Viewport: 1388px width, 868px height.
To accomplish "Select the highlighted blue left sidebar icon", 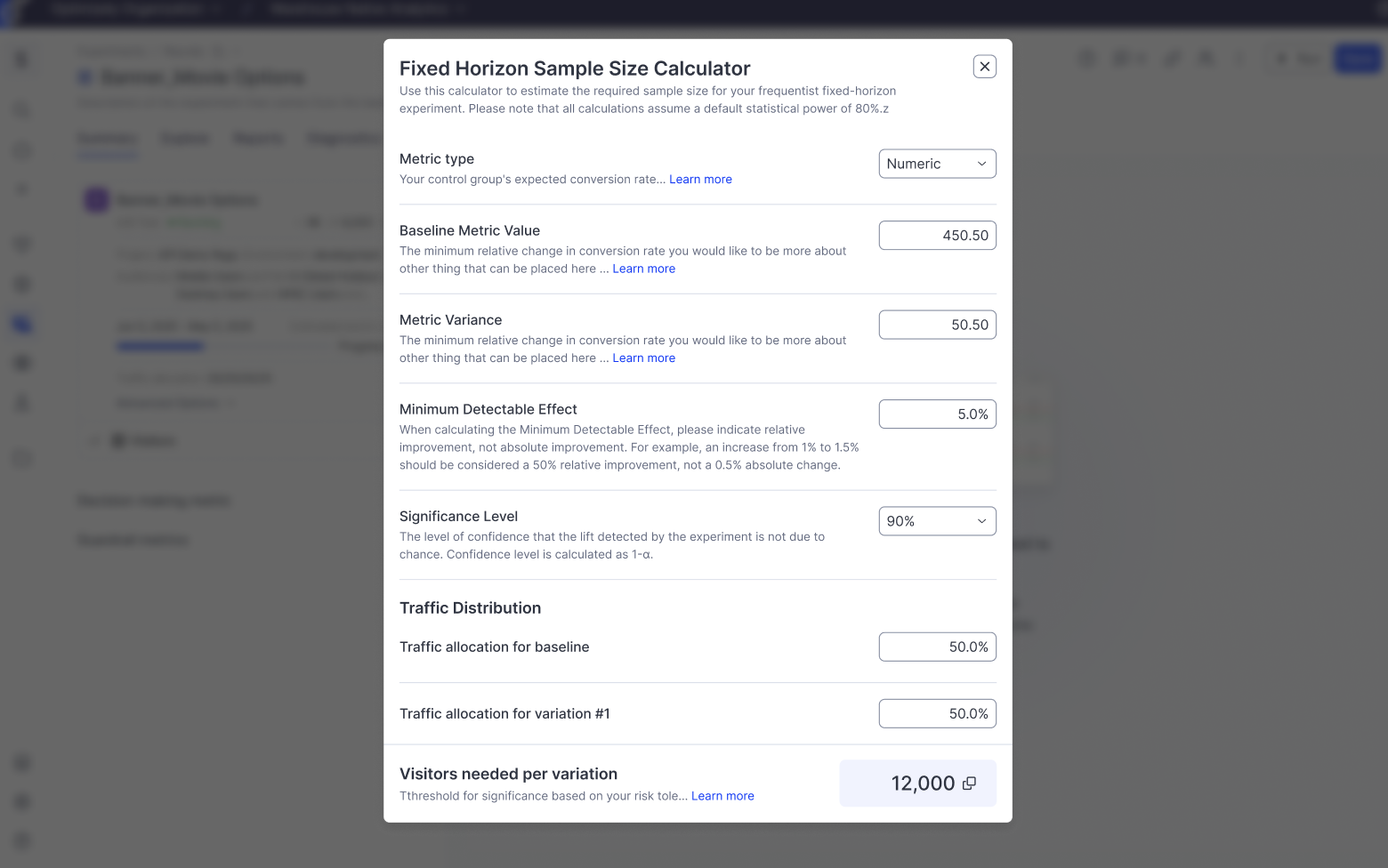I will tap(23, 324).
